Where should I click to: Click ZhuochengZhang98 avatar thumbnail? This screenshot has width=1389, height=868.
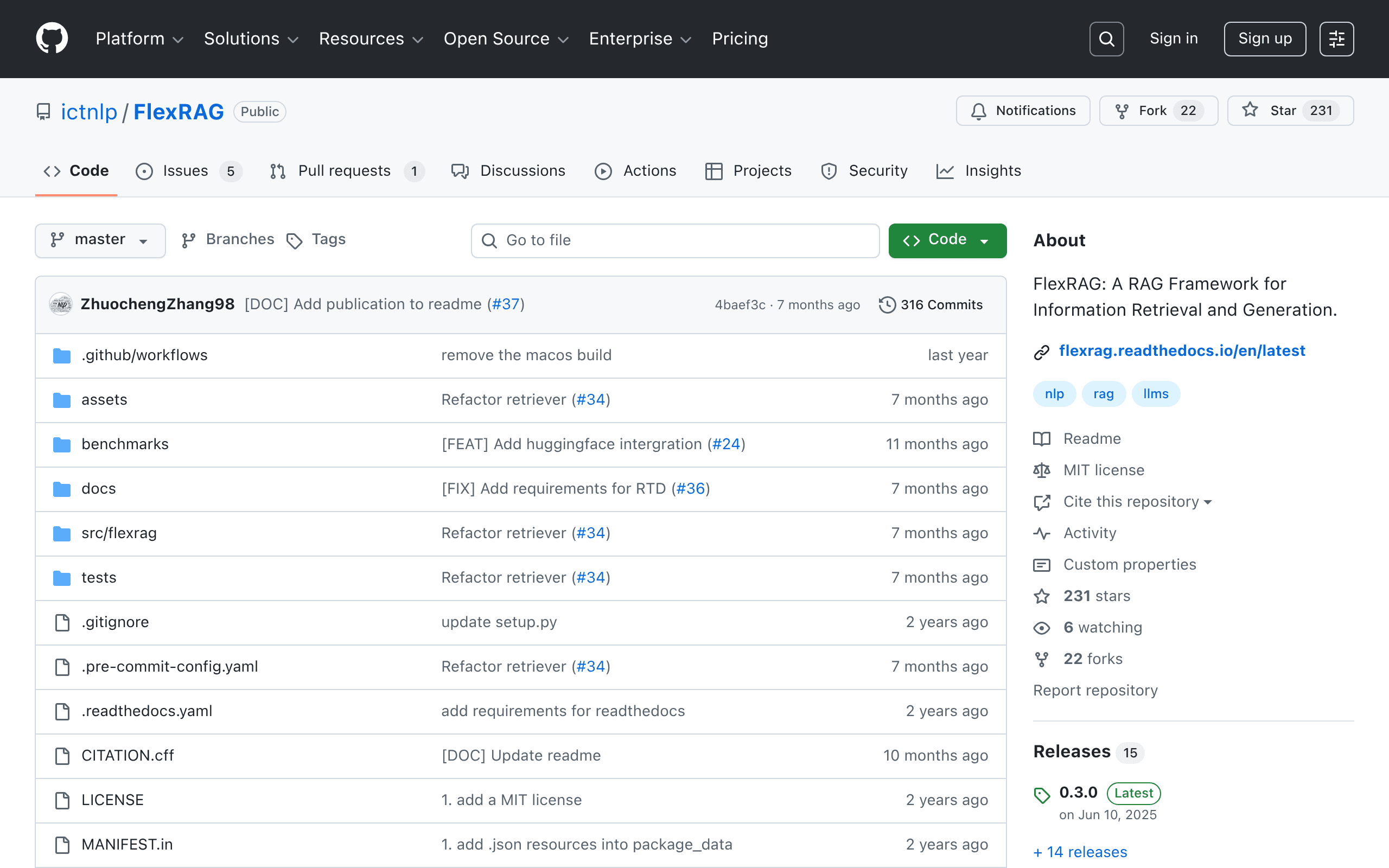[x=61, y=304]
